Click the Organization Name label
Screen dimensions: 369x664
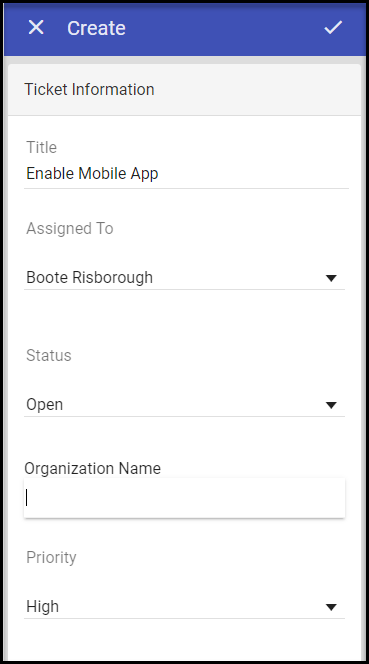[x=93, y=468]
